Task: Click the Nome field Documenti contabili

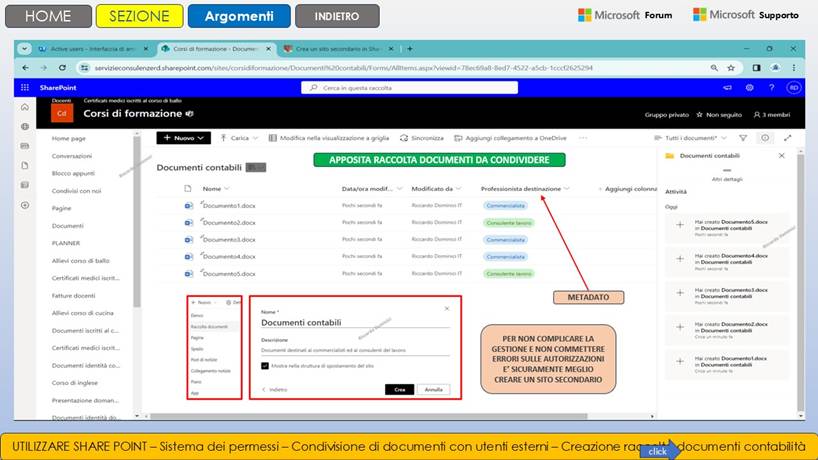Action: (x=355, y=322)
